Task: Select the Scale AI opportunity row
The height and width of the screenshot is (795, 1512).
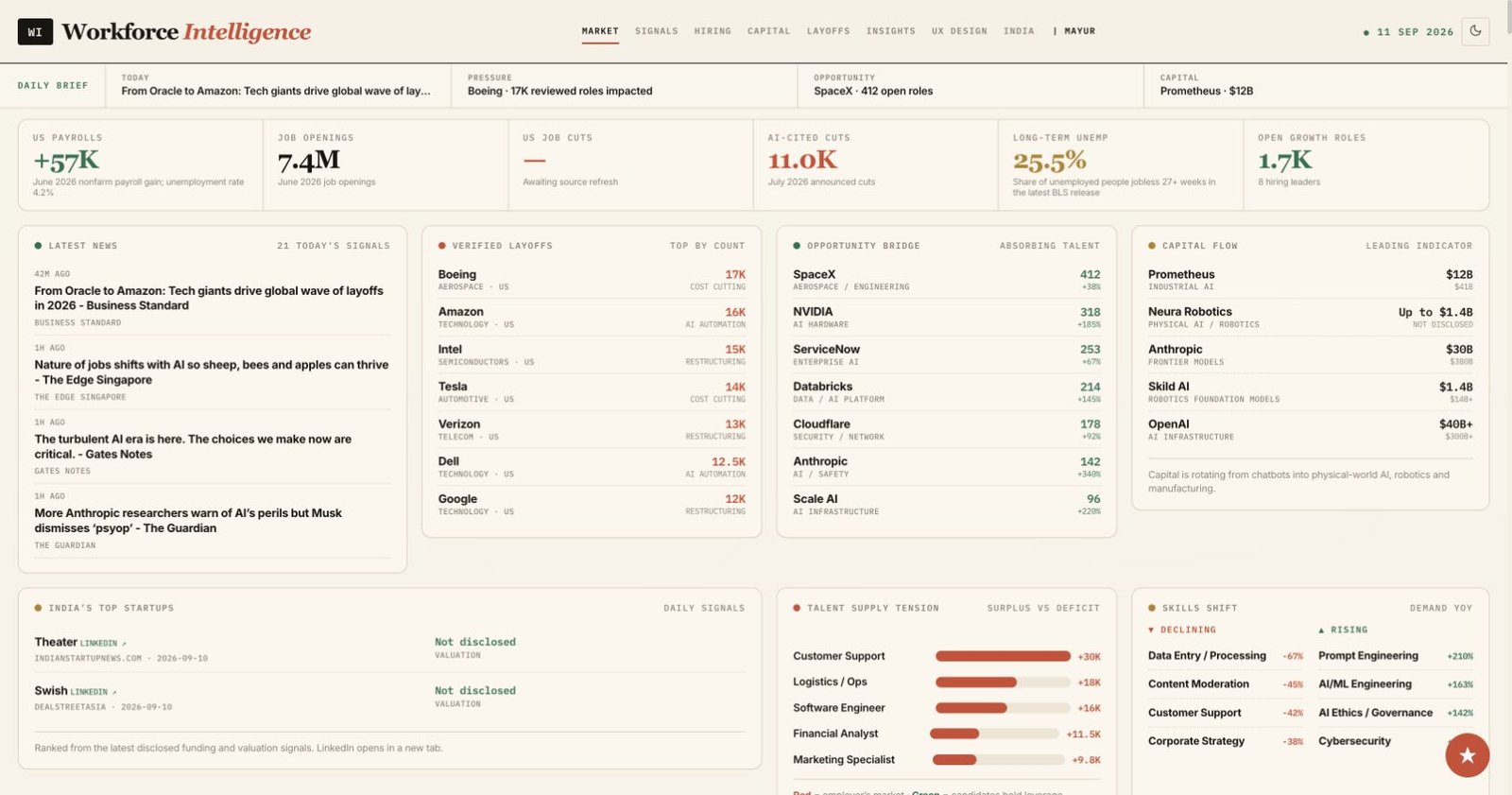Action: [x=947, y=505]
